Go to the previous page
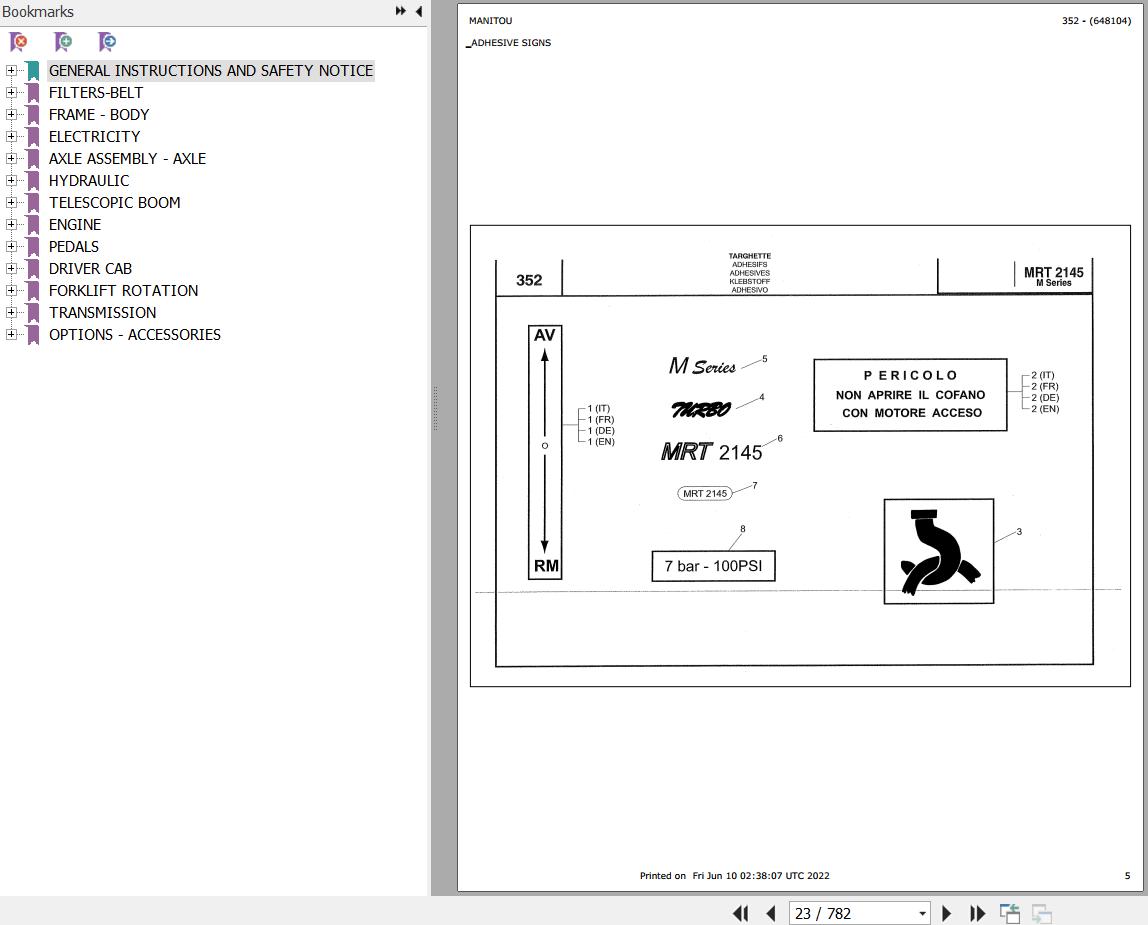The width and height of the screenshot is (1148, 925). click(770, 913)
